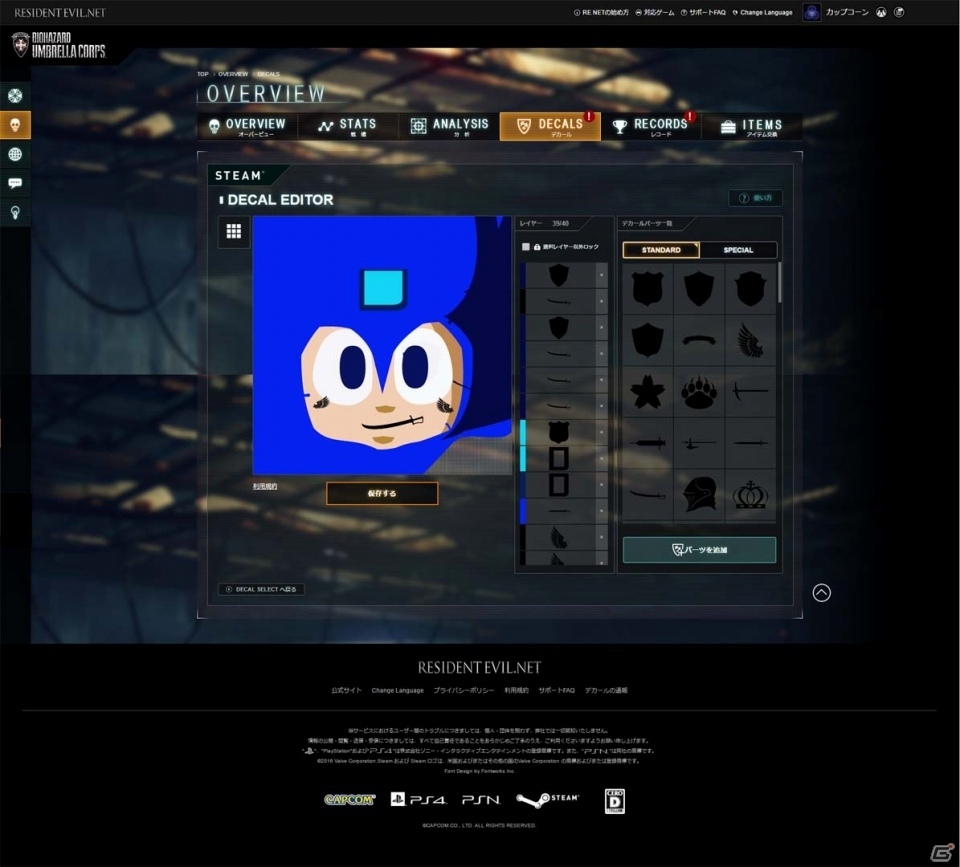Click the decal parts list scrollbar
This screenshot has height=867, width=960.
coord(779,282)
